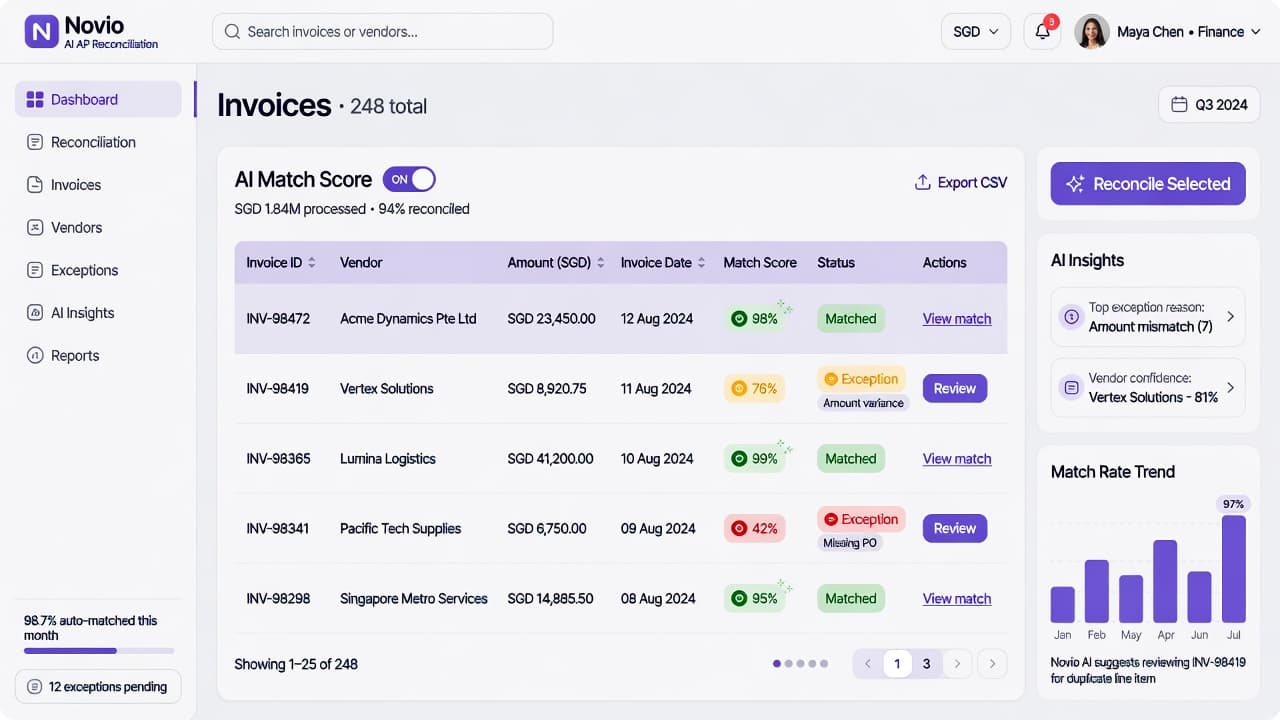Click the Amount variance tag
Image resolution: width=1280 pixels, height=720 pixels.
coord(863,403)
